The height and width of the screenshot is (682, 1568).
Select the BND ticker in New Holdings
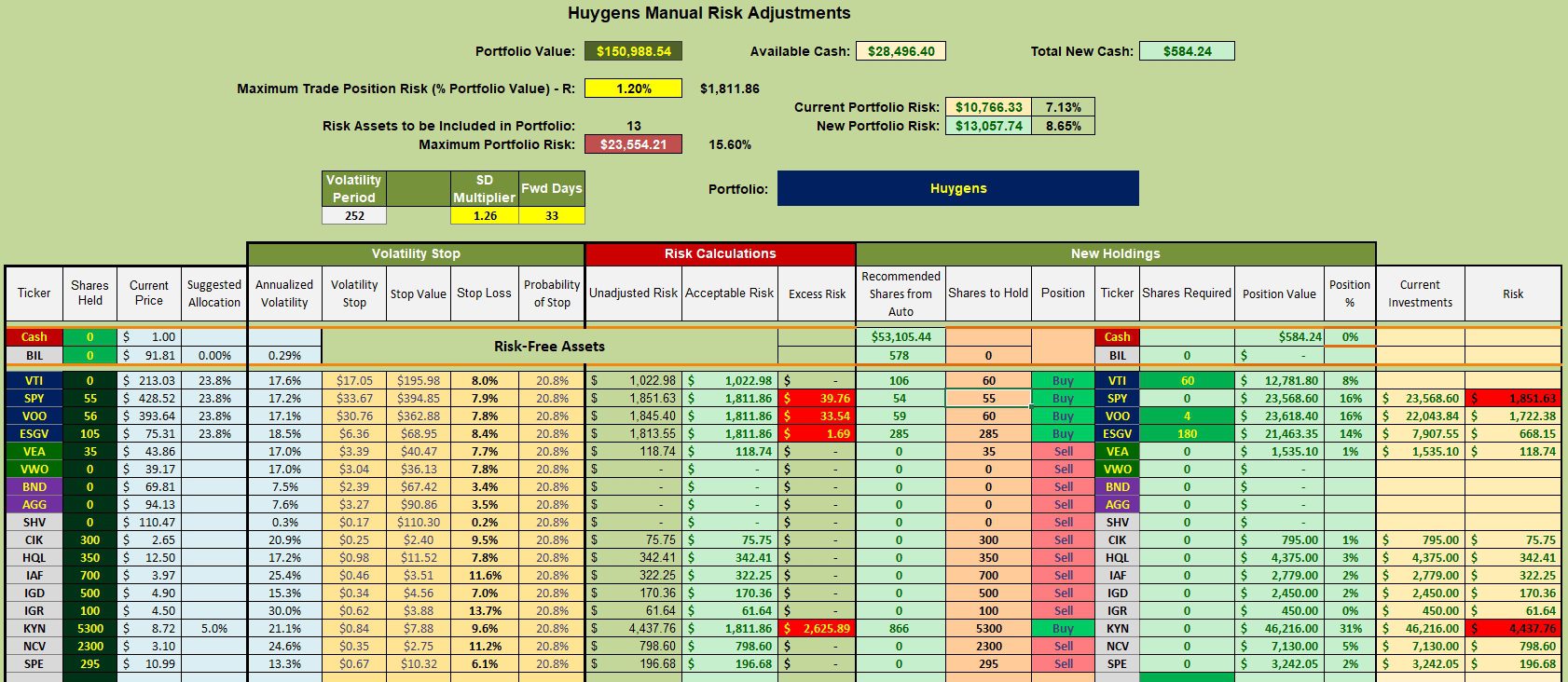(1117, 486)
